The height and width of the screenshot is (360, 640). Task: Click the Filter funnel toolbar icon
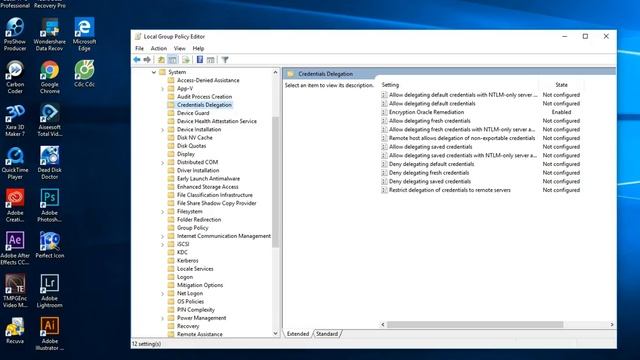(x=225, y=60)
